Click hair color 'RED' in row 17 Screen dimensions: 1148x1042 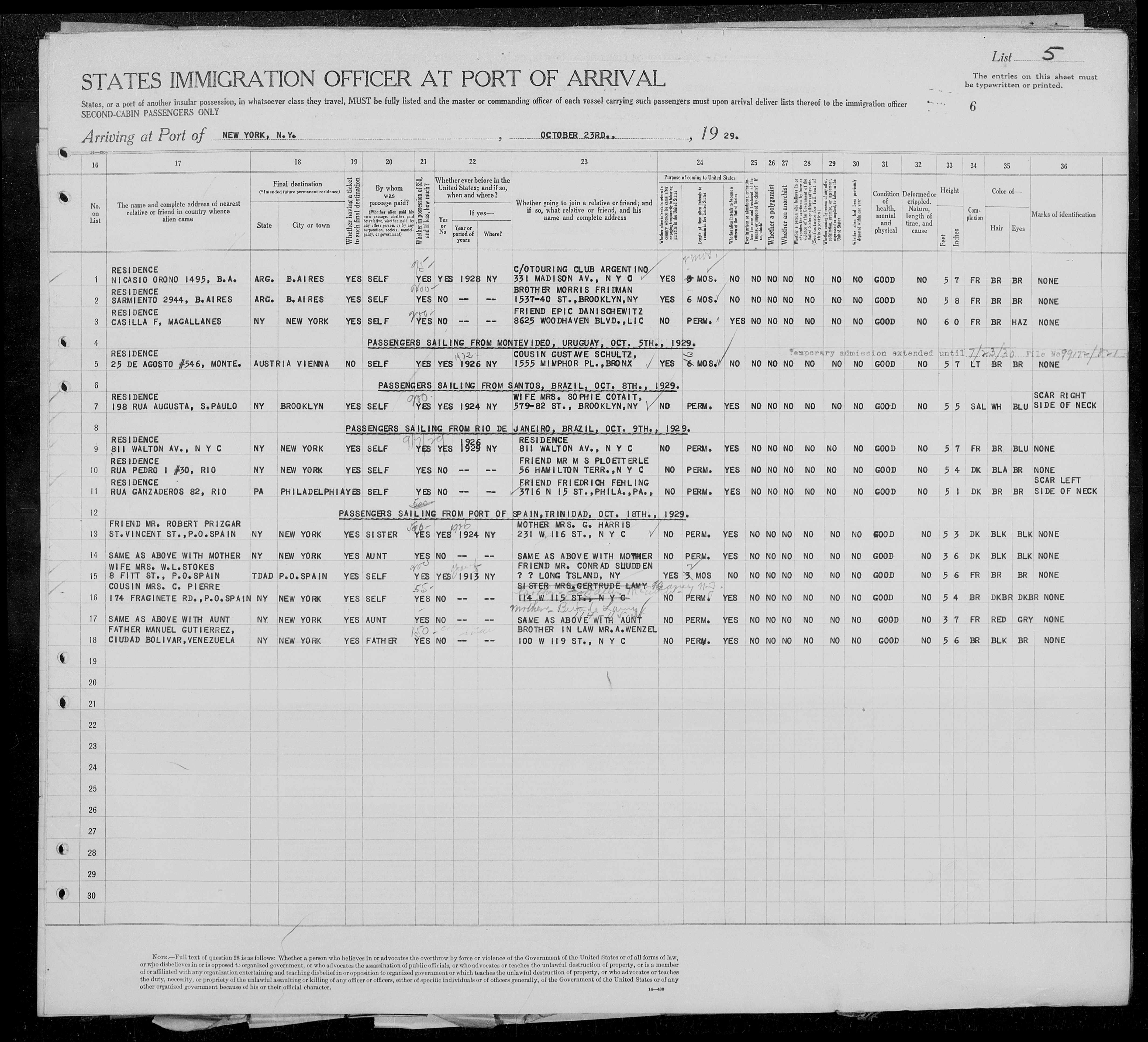[998, 619]
